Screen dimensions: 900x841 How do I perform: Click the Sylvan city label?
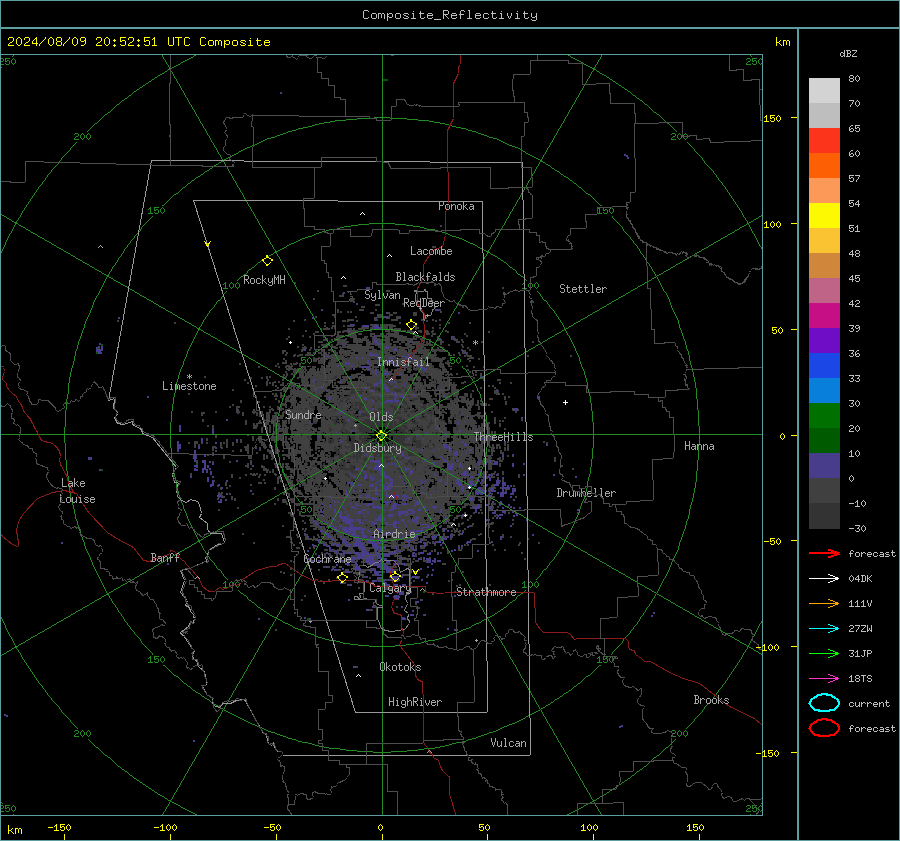(382, 295)
